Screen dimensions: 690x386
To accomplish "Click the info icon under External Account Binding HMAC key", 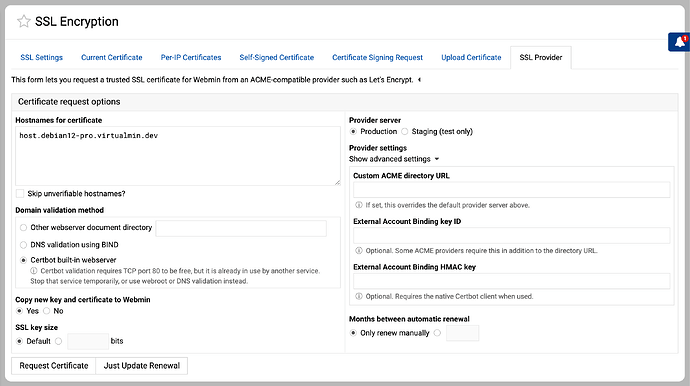I will click(x=359, y=297).
